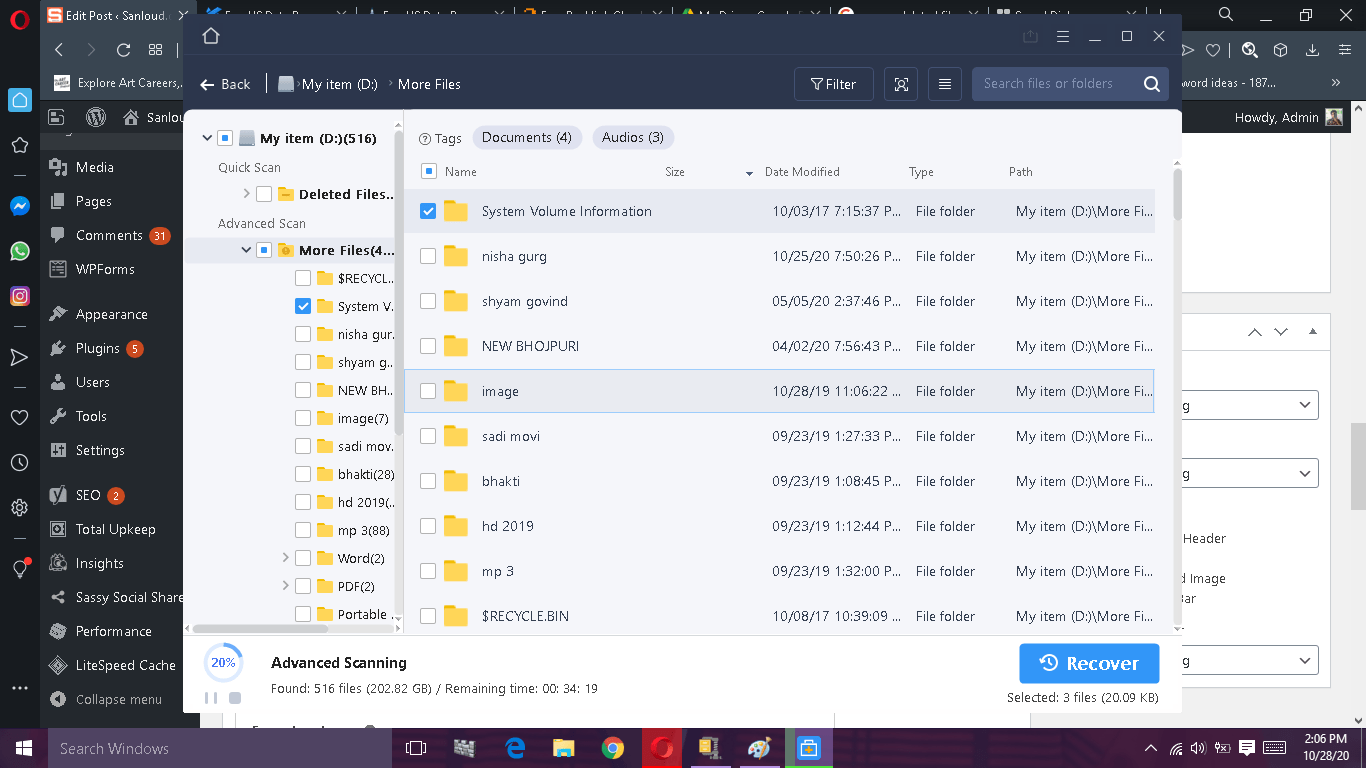Open Media in WordPress sidebar
This screenshot has width=1366, height=768.
(95, 167)
